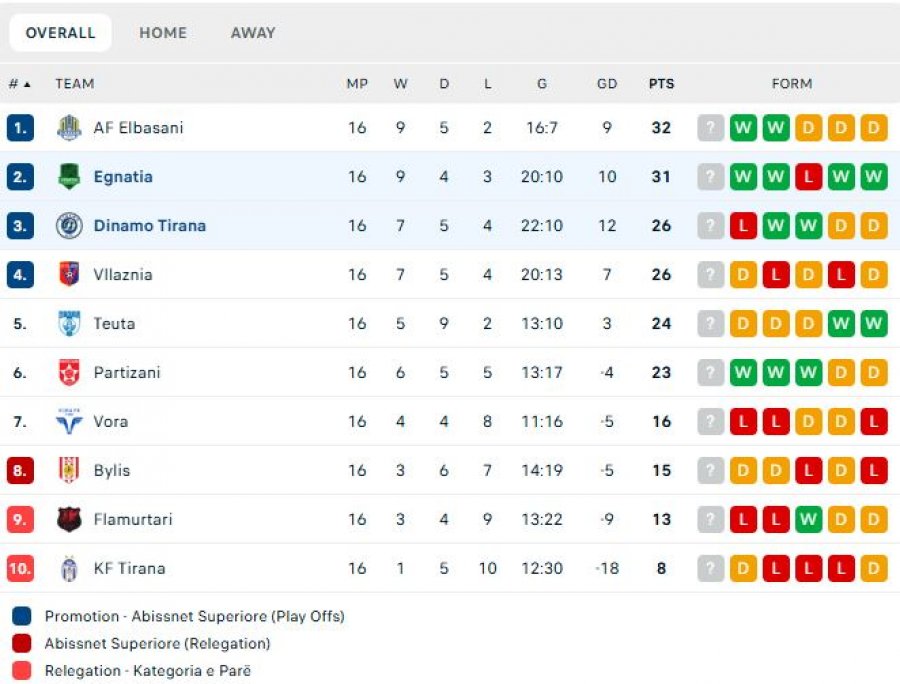Click the KF Tirana club crest
The image size is (900, 684).
tap(69, 568)
